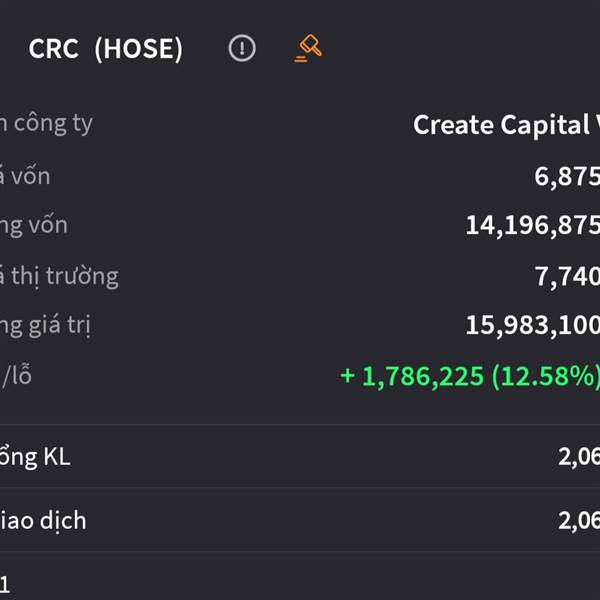Tap the '/lỗ' profit-loss label
The height and width of the screenshot is (600, 600).
pos(16,375)
